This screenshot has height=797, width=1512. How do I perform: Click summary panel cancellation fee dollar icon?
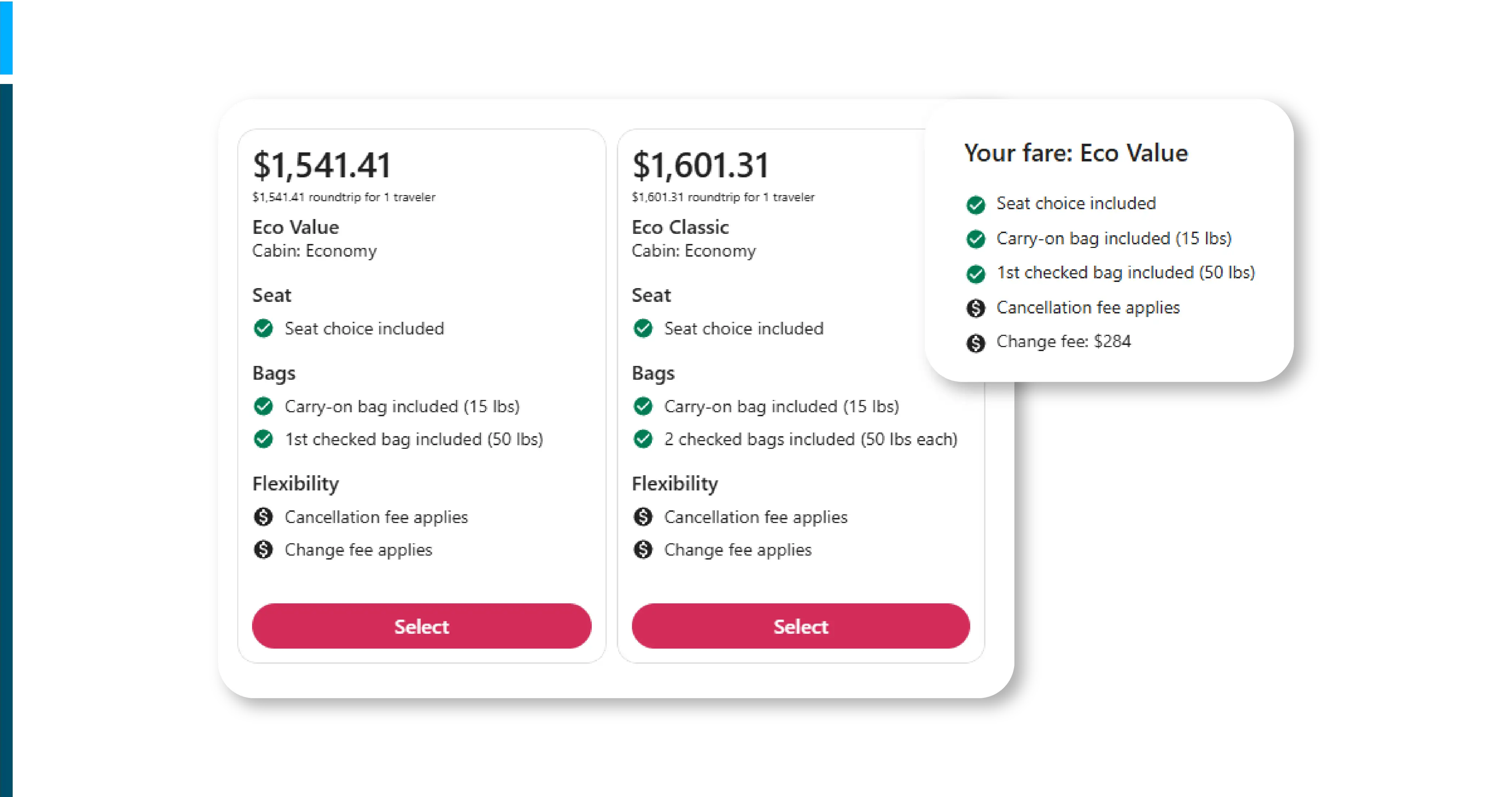pos(976,308)
